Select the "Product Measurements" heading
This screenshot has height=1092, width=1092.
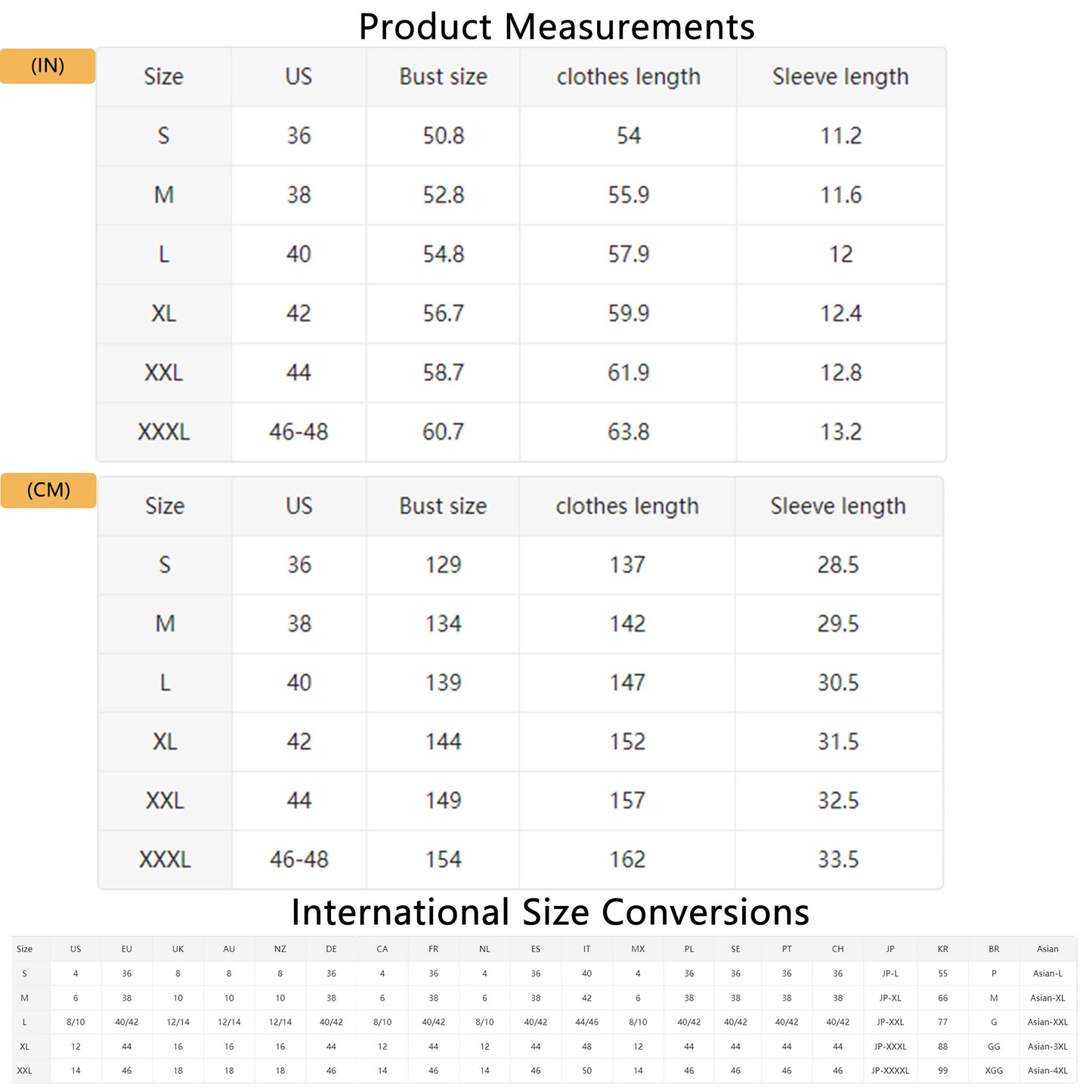click(x=556, y=26)
